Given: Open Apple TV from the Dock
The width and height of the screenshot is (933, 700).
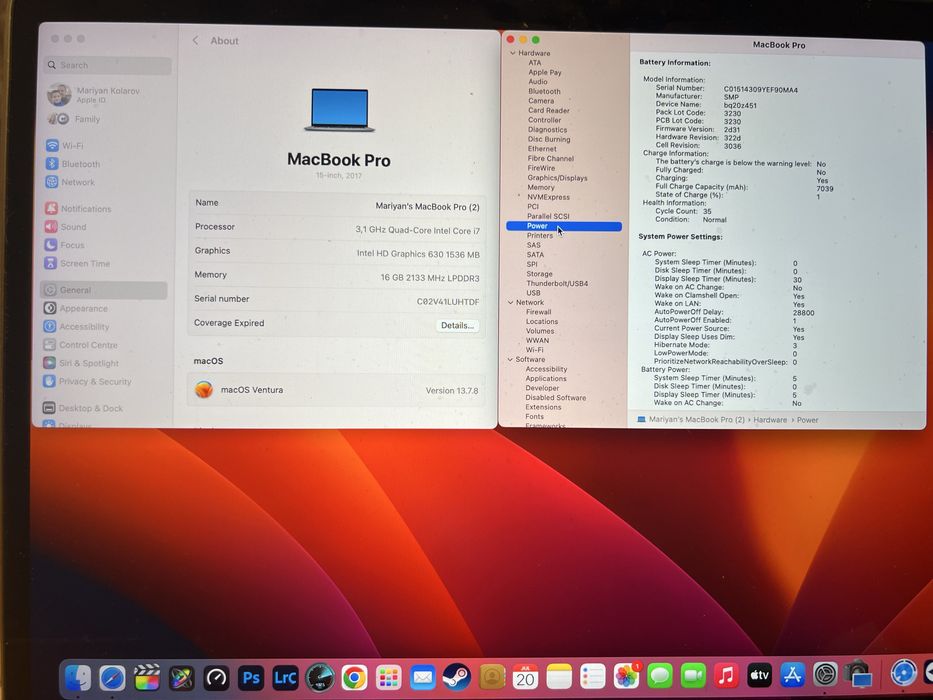Looking at the screenshot, I should pos(760,676).
